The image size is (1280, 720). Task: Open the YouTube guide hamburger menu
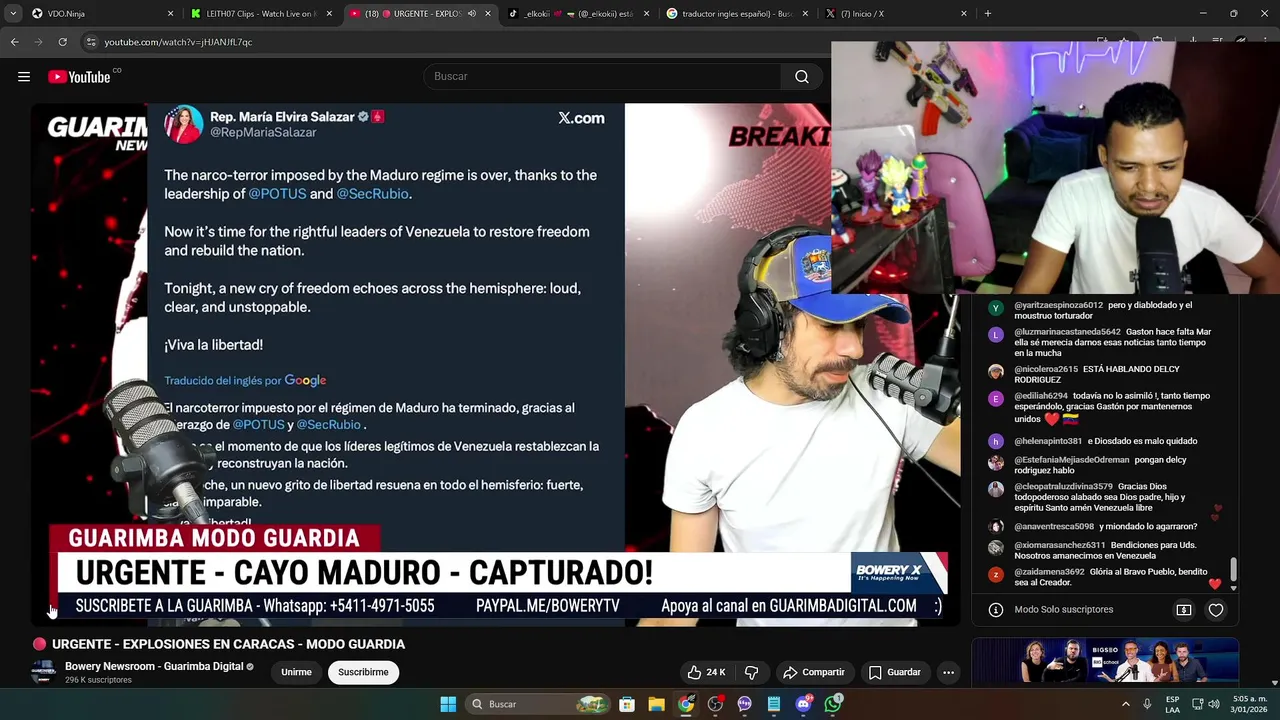tap(24, 77)
